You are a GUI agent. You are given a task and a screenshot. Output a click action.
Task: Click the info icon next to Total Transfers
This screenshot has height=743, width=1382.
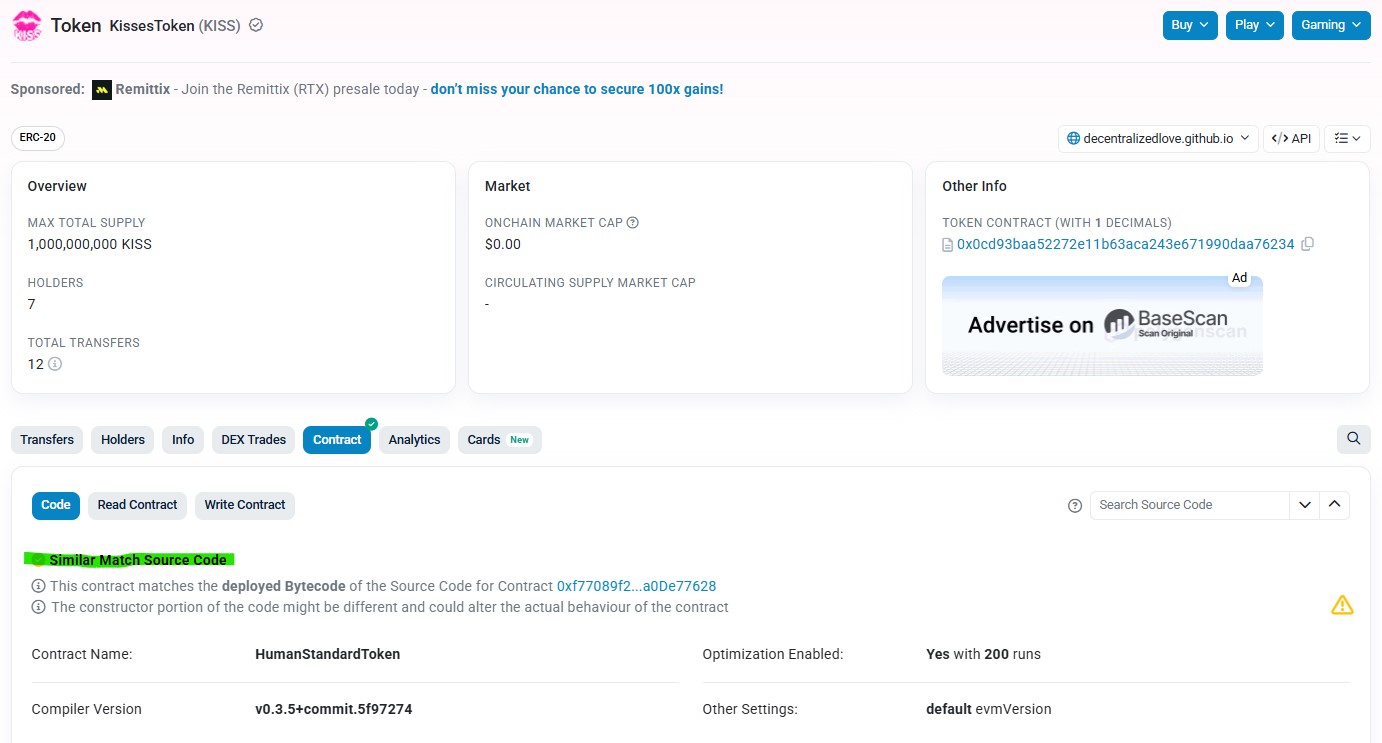pyautogui.click(x=55, y=364)
